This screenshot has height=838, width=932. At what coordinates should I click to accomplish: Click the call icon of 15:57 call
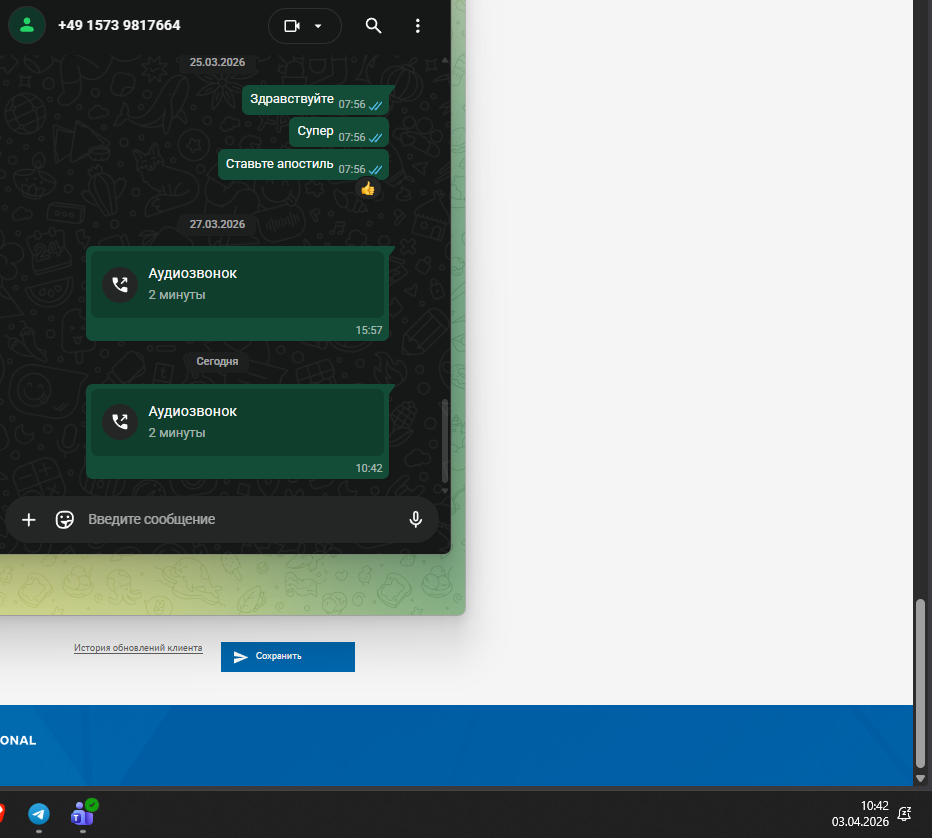120,285
